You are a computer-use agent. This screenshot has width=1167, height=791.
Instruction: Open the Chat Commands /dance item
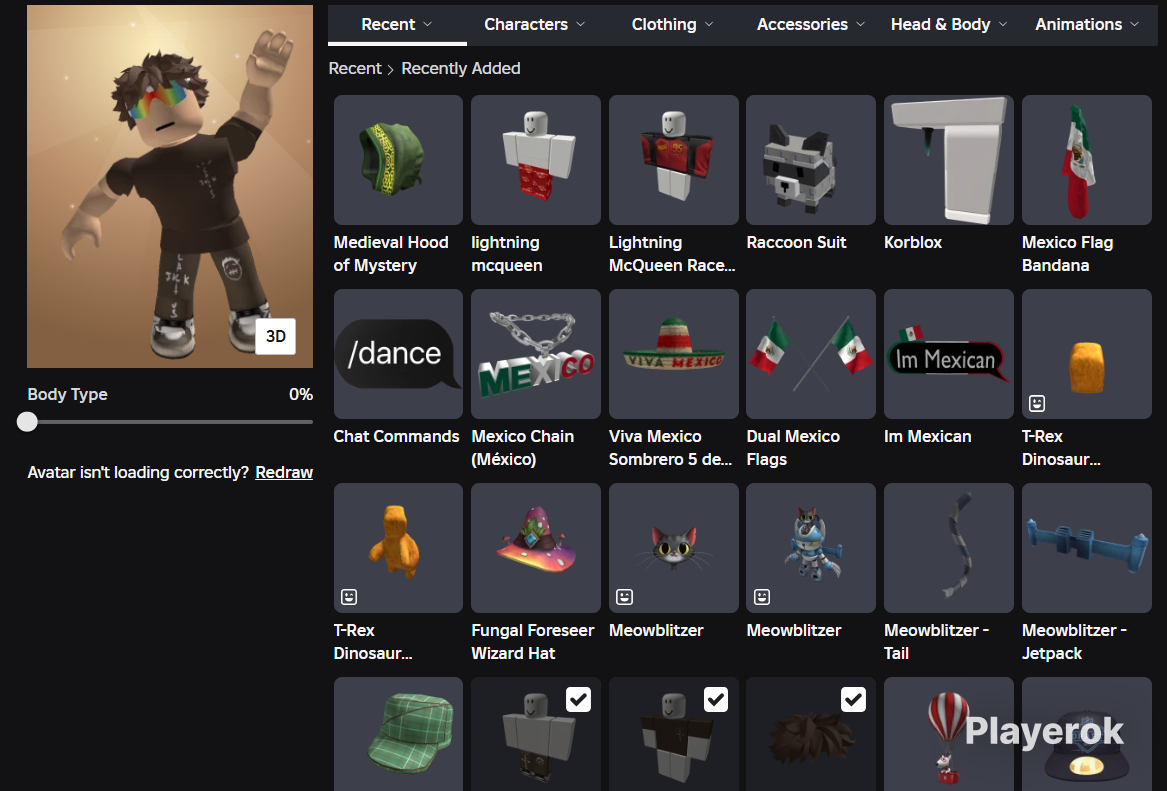coord(398,354)
